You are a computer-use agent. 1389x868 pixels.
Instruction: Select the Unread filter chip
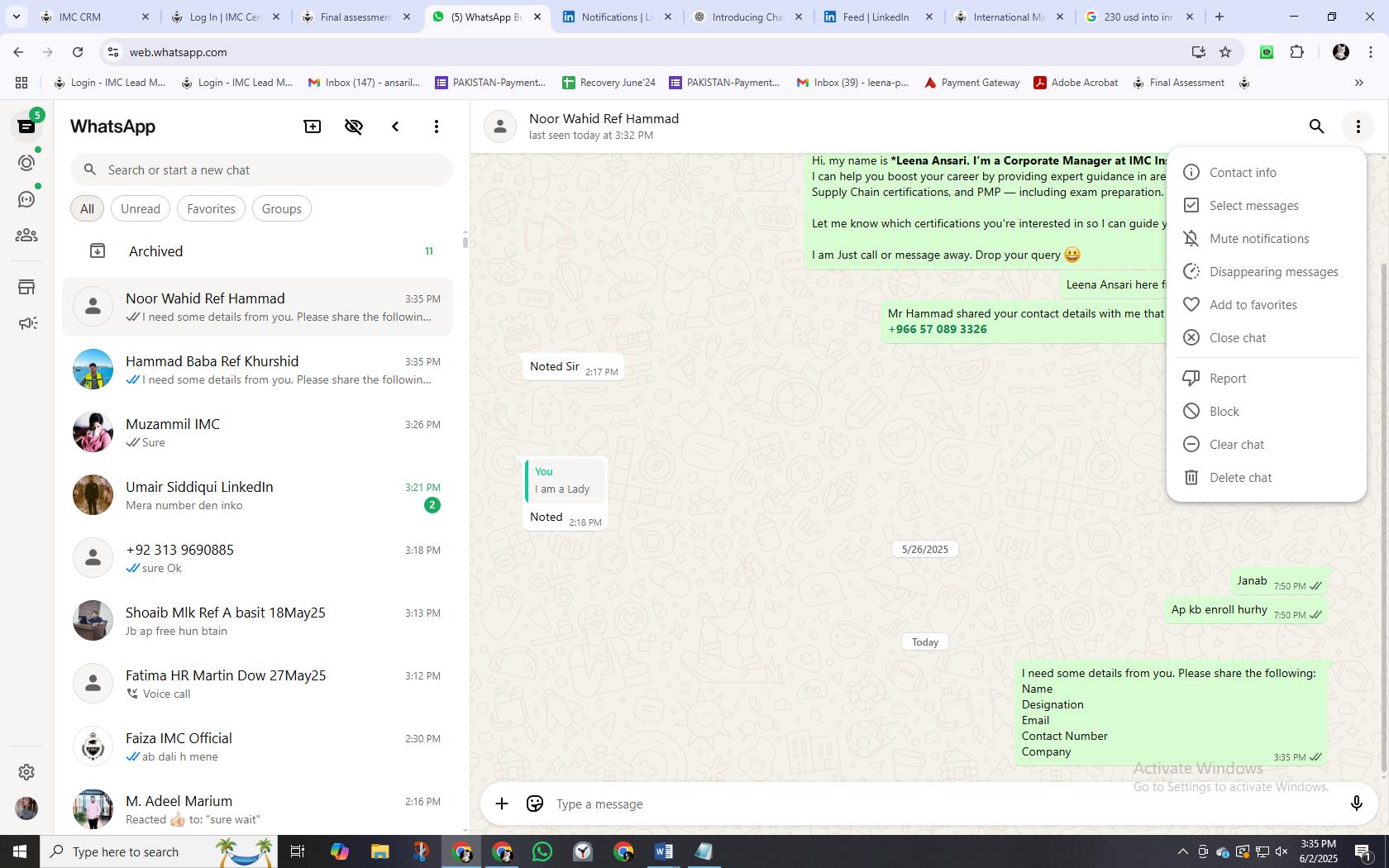click(141, 209)
